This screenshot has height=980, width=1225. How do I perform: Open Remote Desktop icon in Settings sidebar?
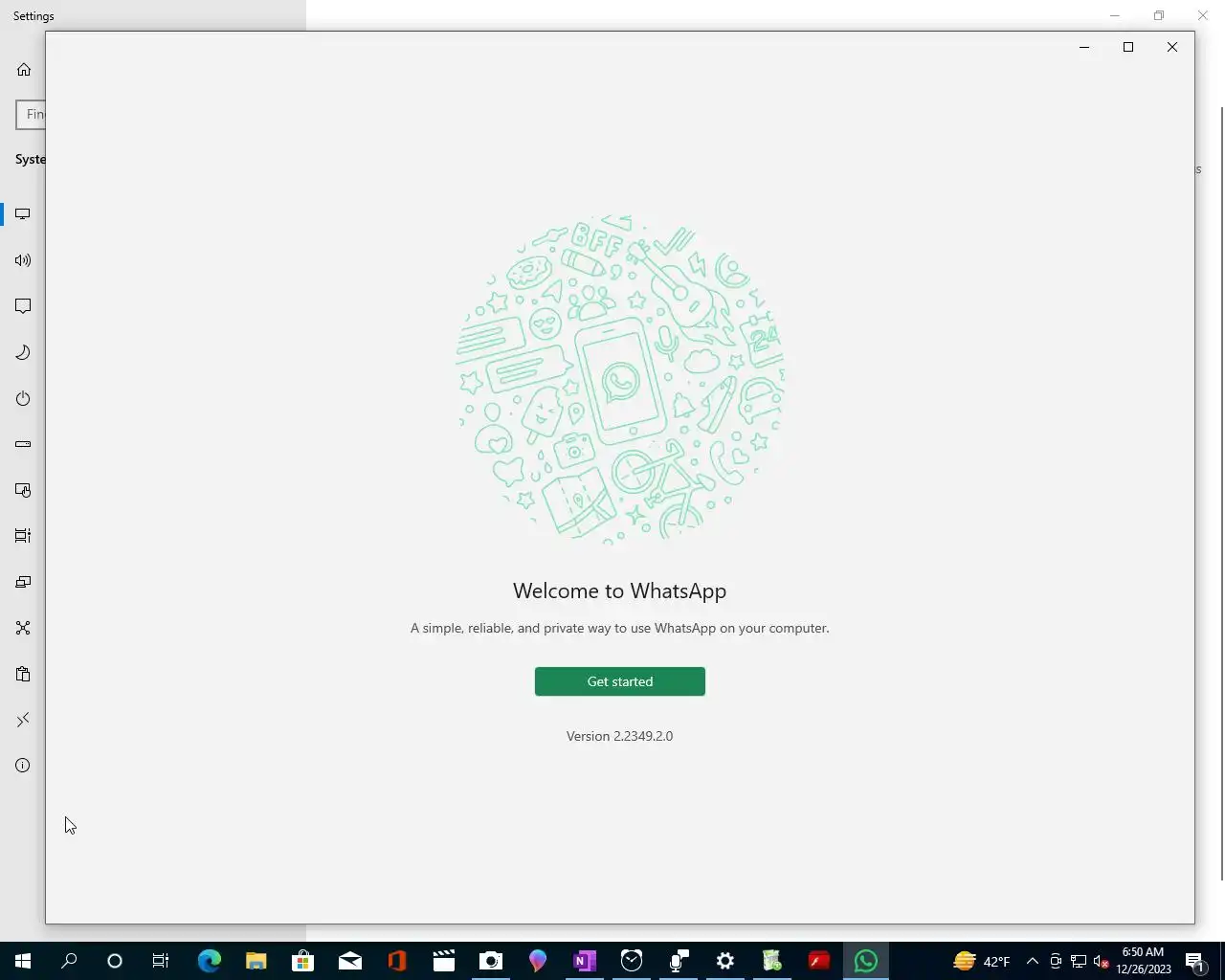pos(23,720)
